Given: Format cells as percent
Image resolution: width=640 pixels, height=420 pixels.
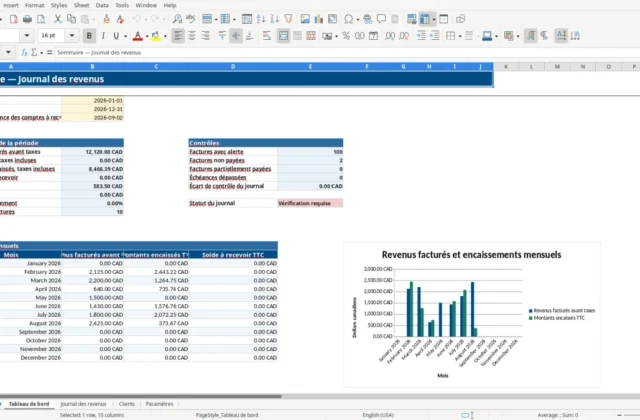Looking at the screenshot, I should pos(346,36).
